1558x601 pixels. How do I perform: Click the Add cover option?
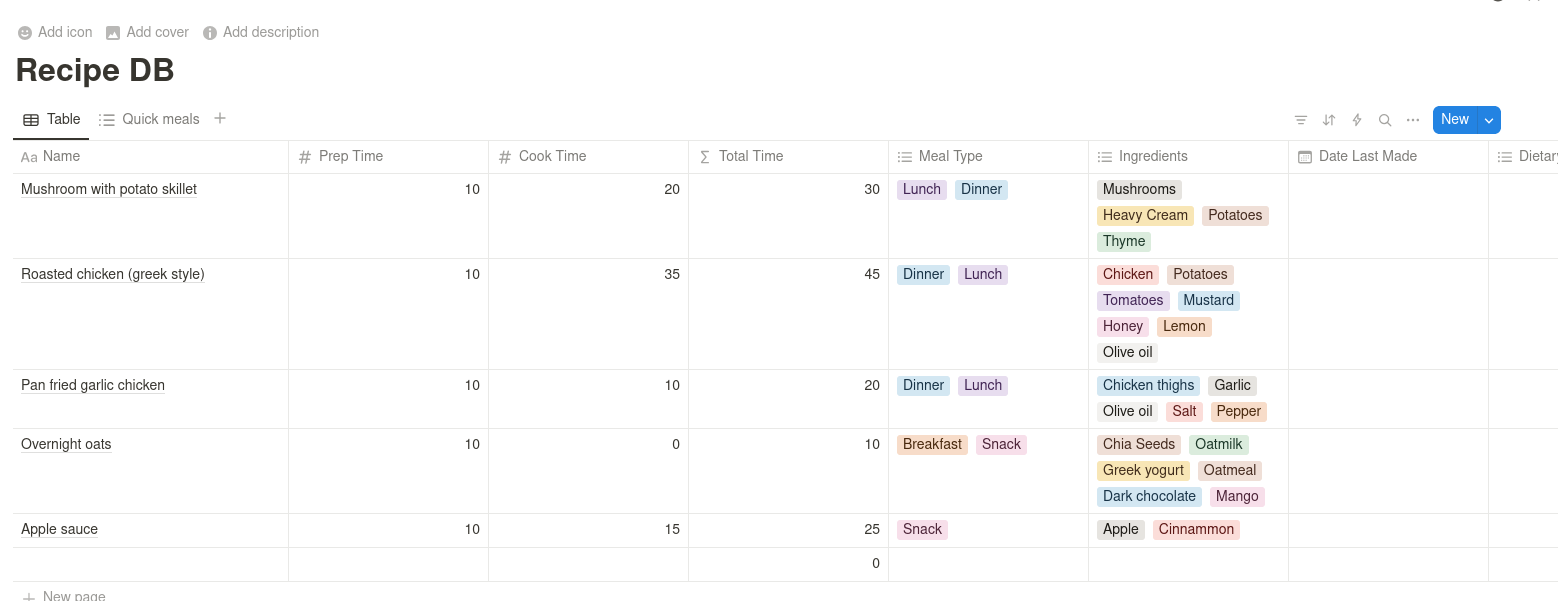pos(147,32)
